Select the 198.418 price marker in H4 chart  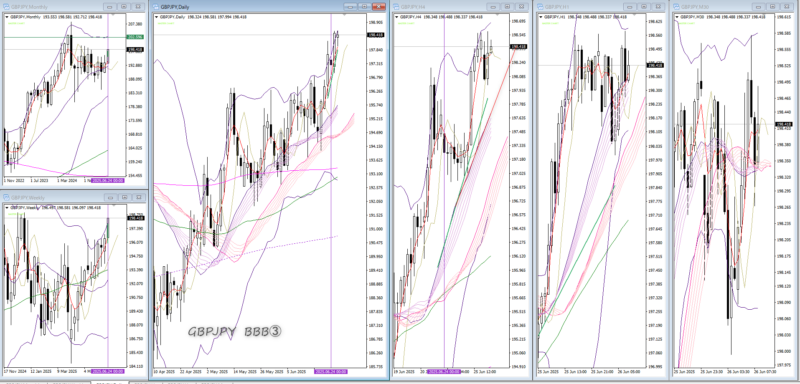(518, 46)
